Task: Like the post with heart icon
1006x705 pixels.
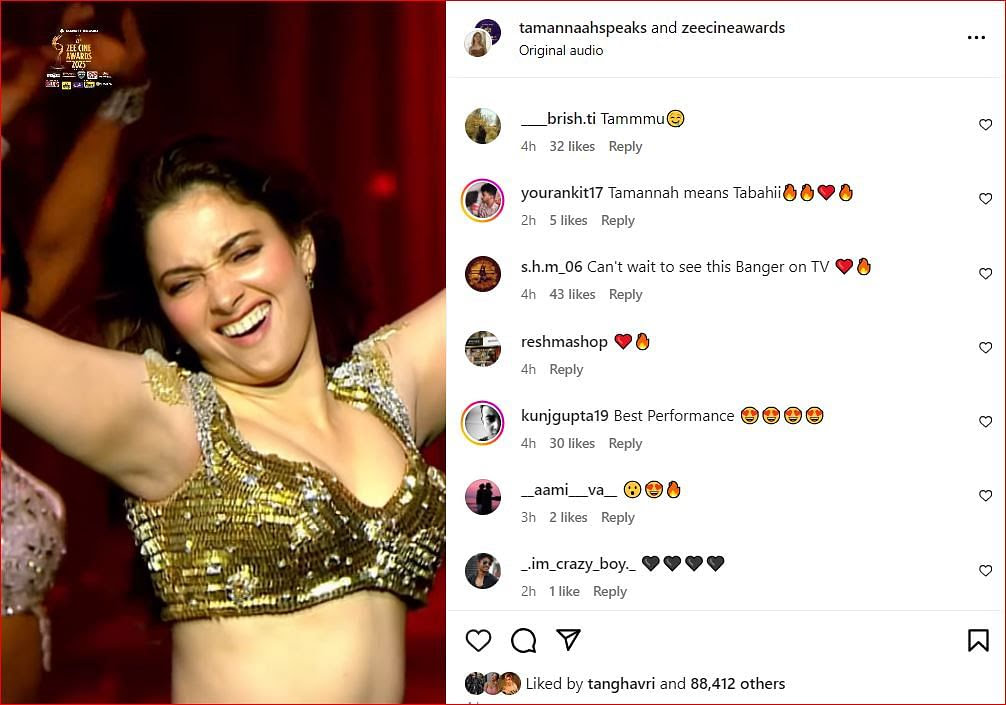Action: point(479,641)
